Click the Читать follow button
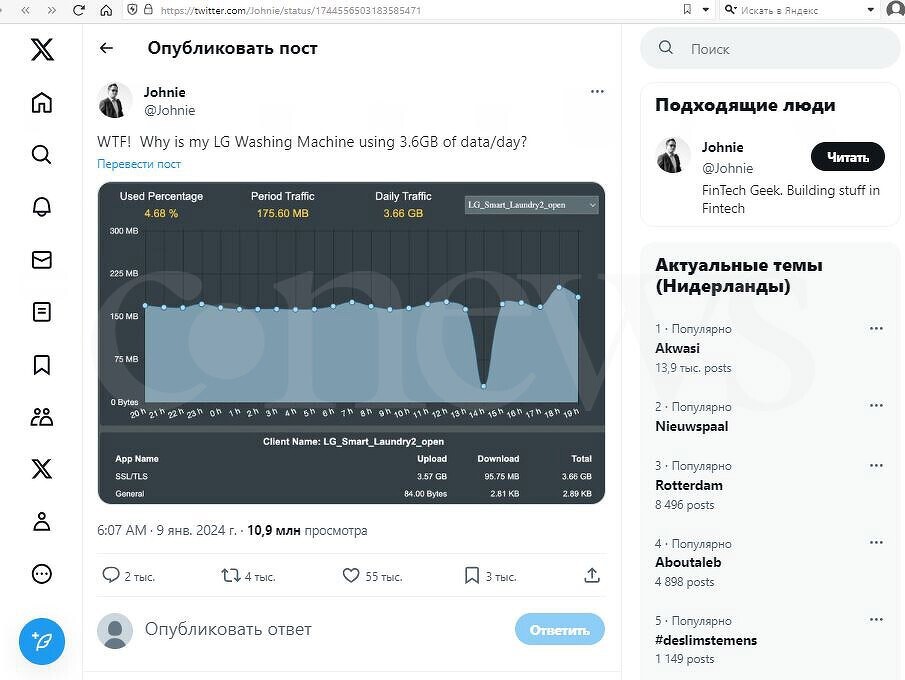The image size is (905, 680). pyautogui.click(x=847, y=157)
